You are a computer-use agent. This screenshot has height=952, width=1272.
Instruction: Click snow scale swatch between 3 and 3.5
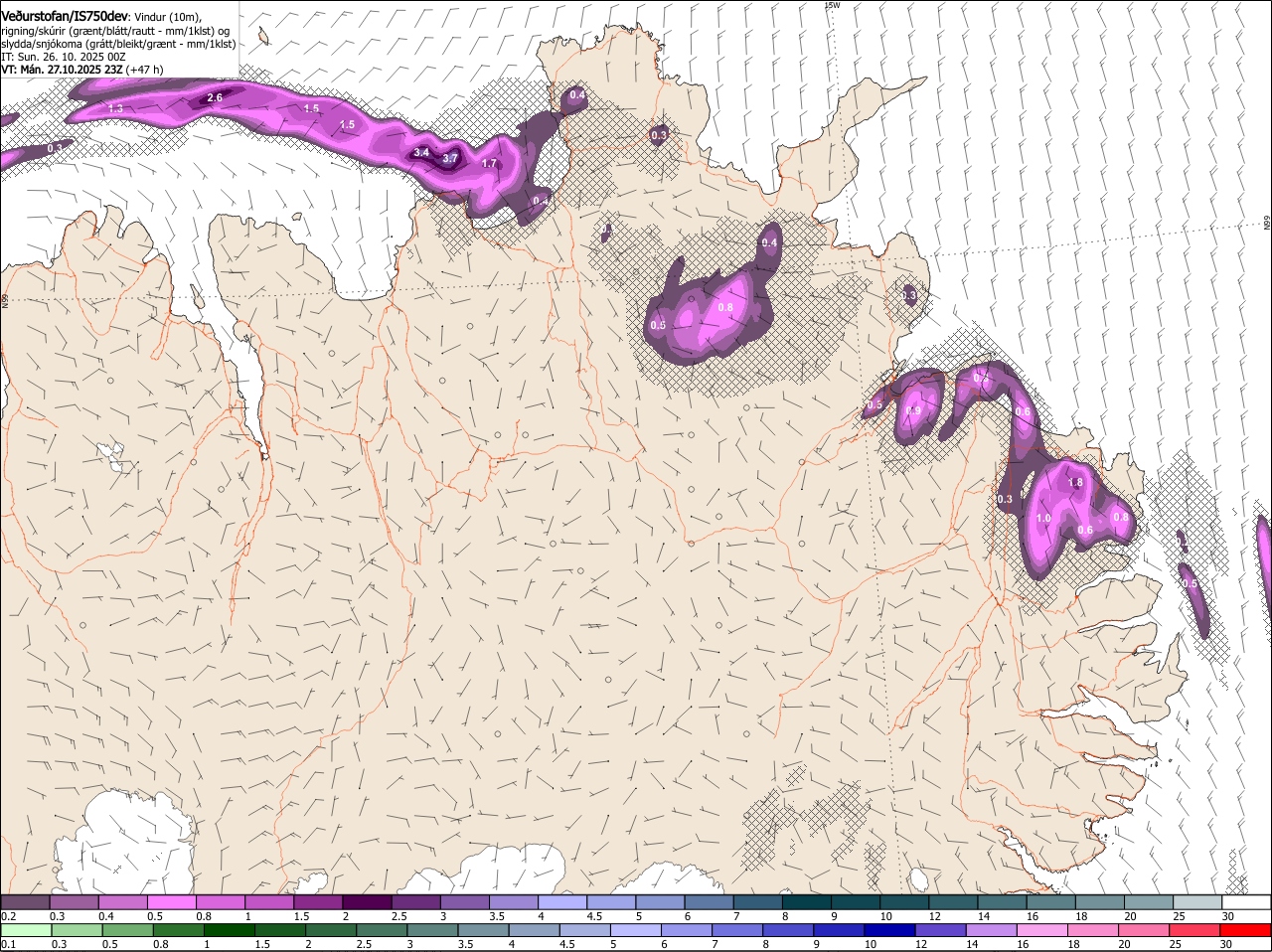click(x=464, y=902)
